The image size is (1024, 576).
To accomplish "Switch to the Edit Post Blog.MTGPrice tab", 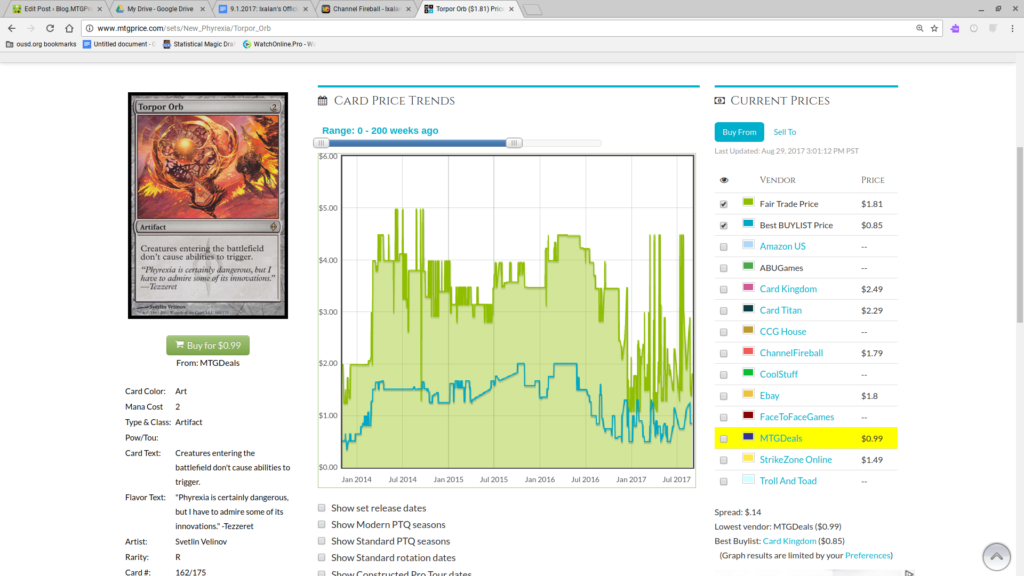I will [57, 9].
